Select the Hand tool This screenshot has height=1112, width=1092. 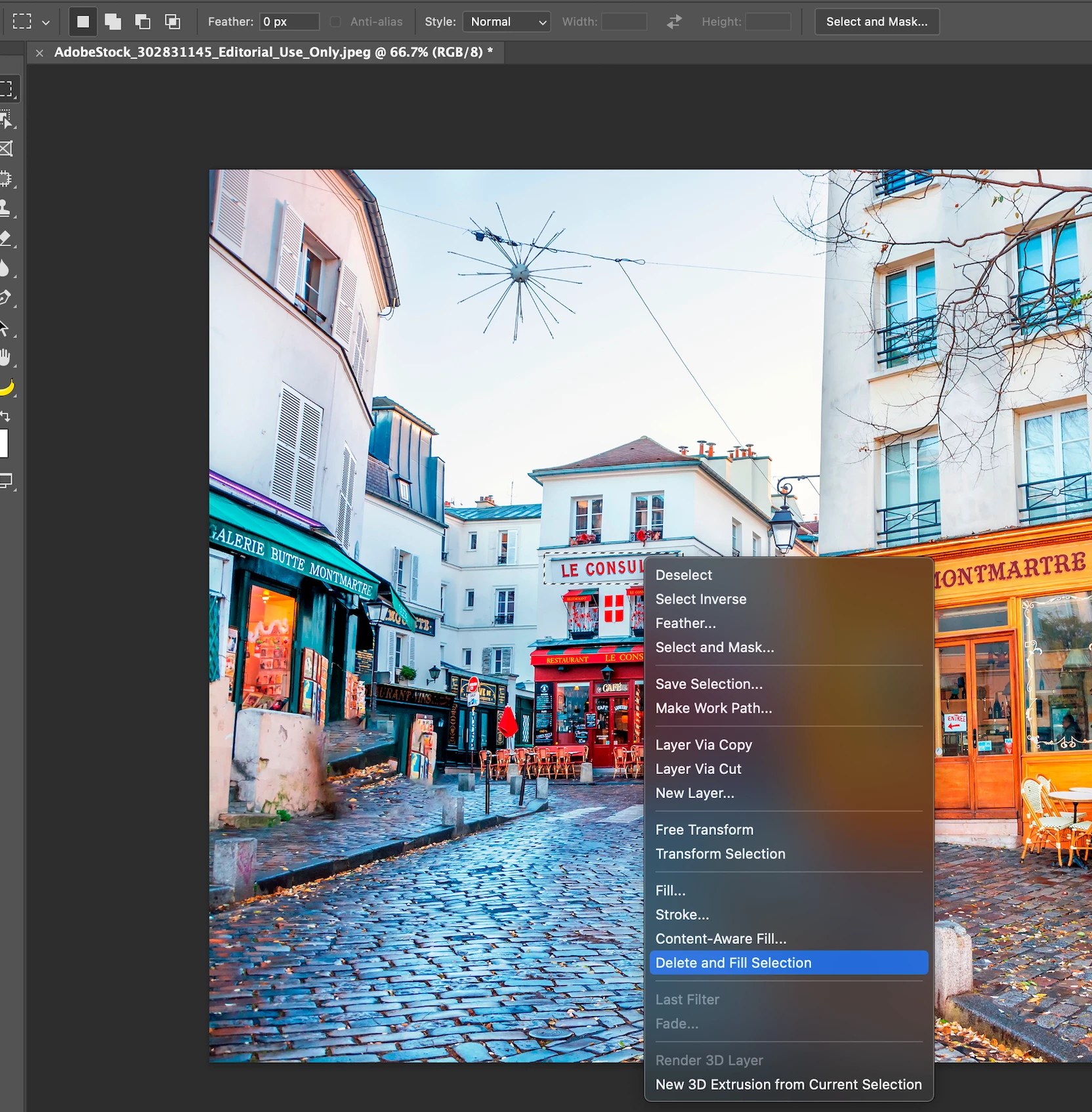7,357
